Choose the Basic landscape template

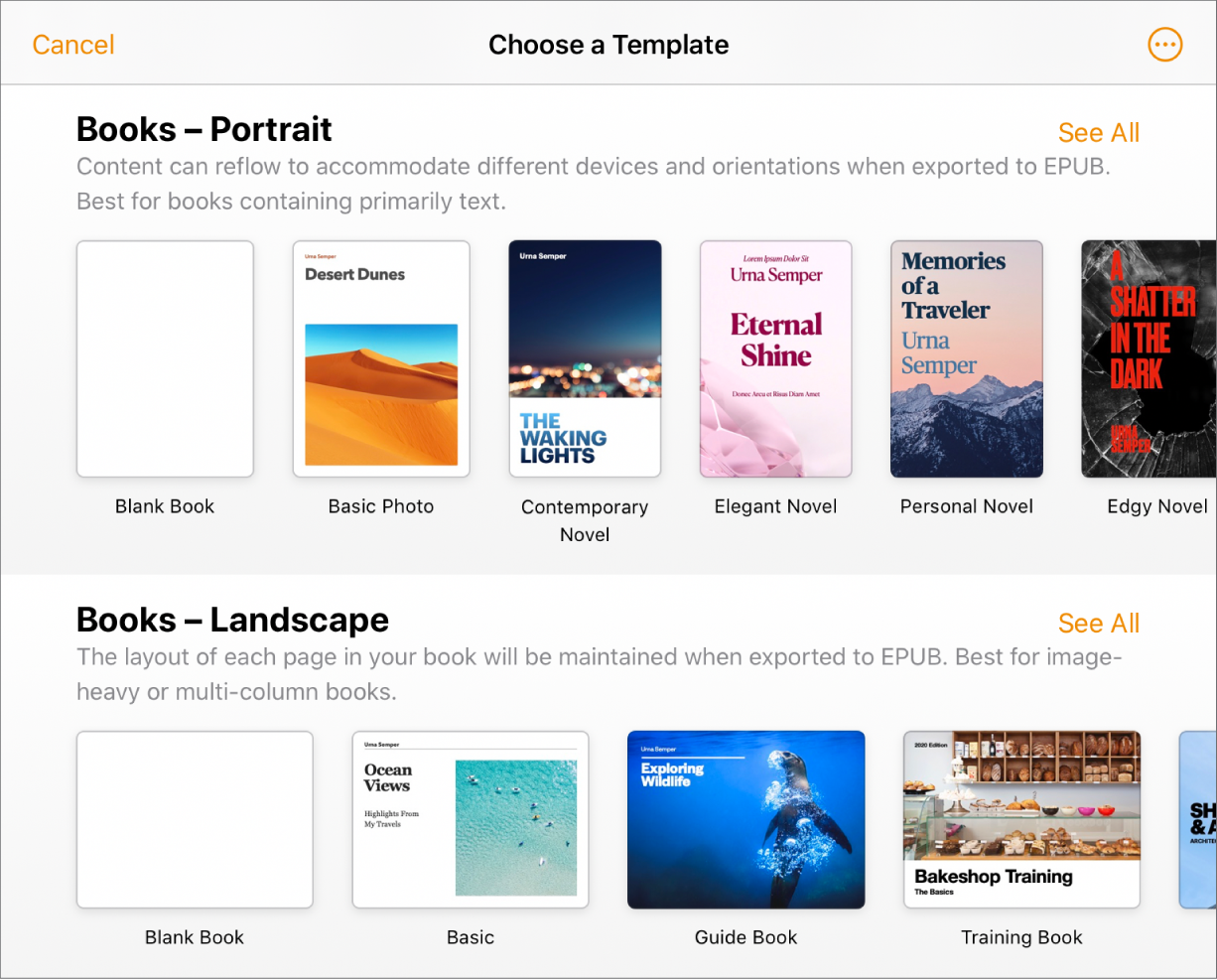(470, 819)
